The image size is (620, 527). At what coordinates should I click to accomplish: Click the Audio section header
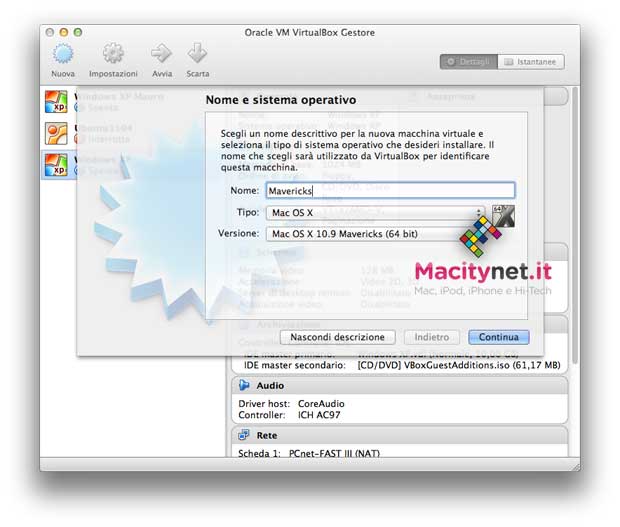click(x=399, y=385)
